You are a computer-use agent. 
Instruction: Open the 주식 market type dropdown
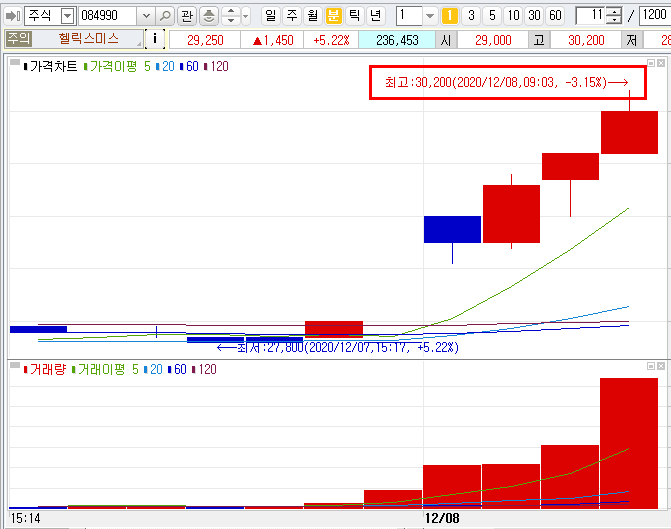(67, 16)
